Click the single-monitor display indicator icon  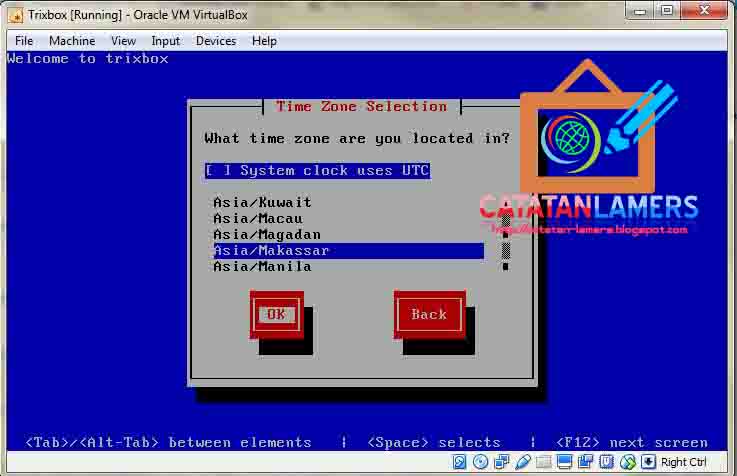(565, 462)
